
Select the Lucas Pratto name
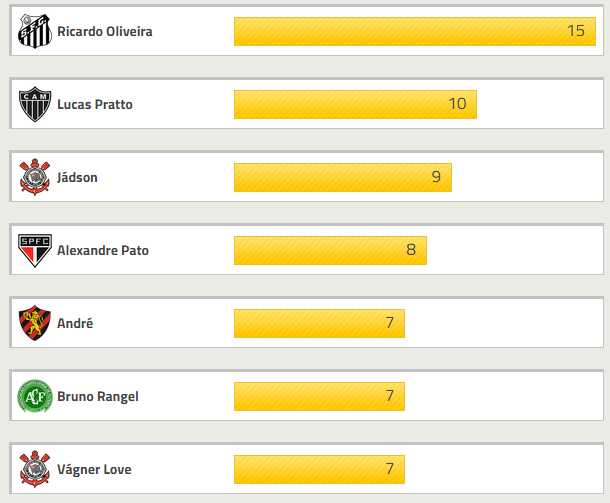(95, 105)
